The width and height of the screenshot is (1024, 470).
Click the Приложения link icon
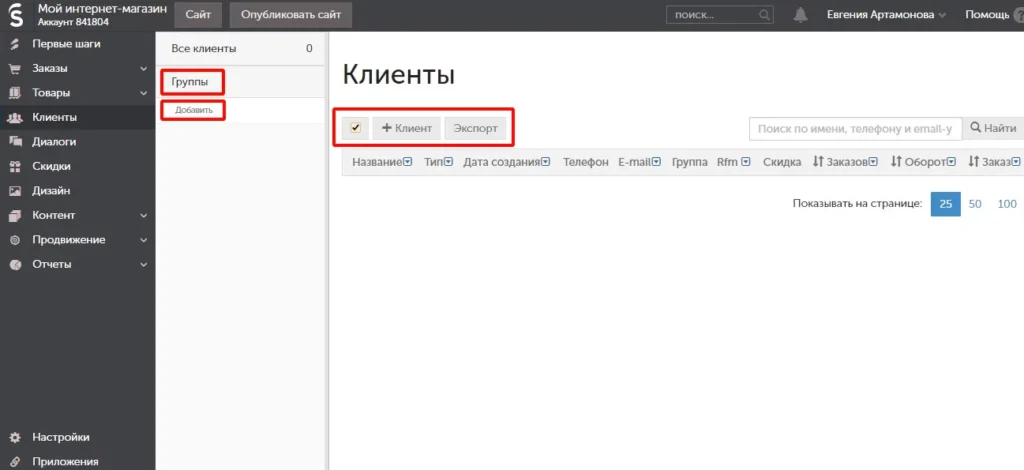pyautogui.click(x=14, y=462)
